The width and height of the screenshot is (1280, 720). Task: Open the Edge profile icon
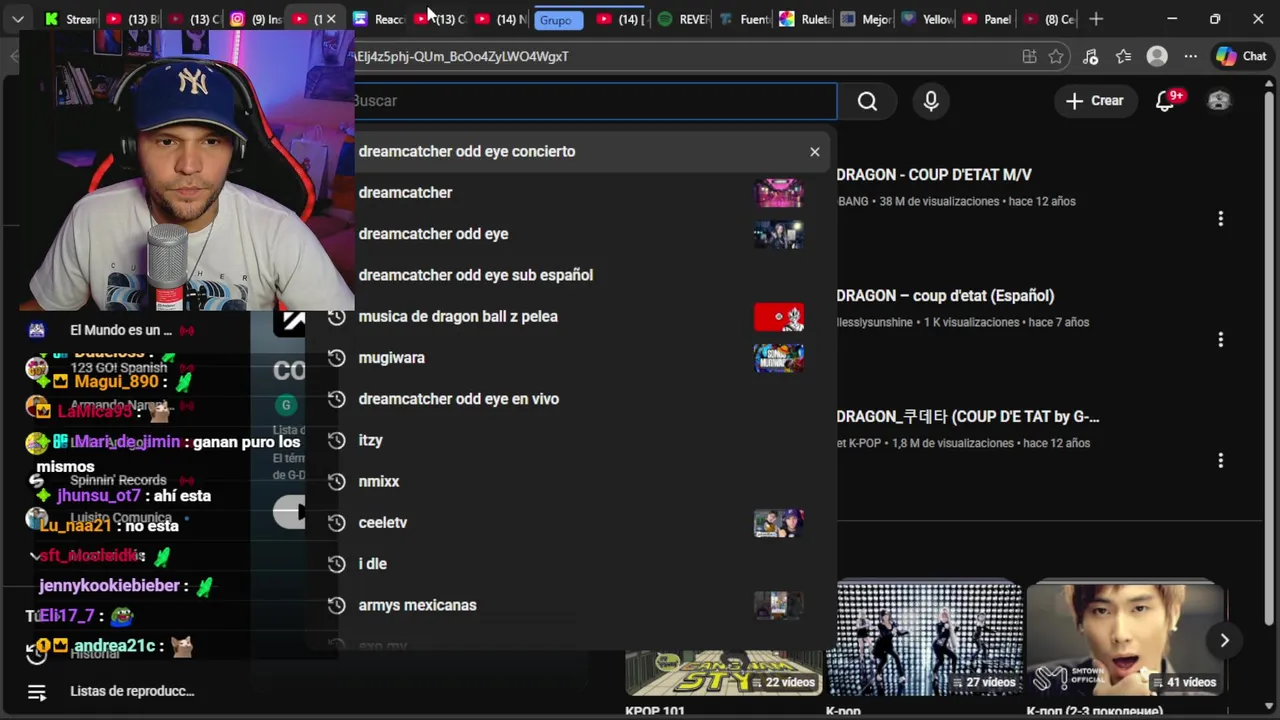click(x=1157, y=57)
